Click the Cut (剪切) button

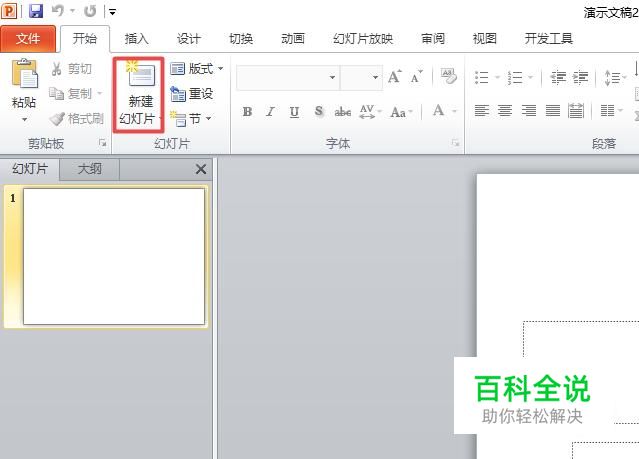coord(72,69)
